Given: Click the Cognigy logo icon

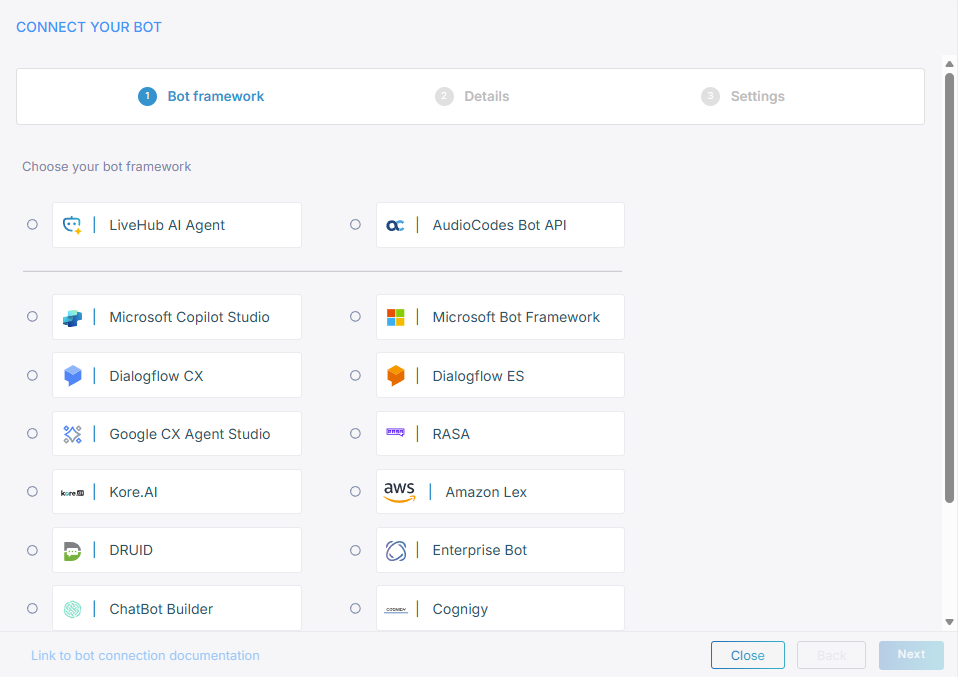Looking at the screenshot, I should (395, 609).
